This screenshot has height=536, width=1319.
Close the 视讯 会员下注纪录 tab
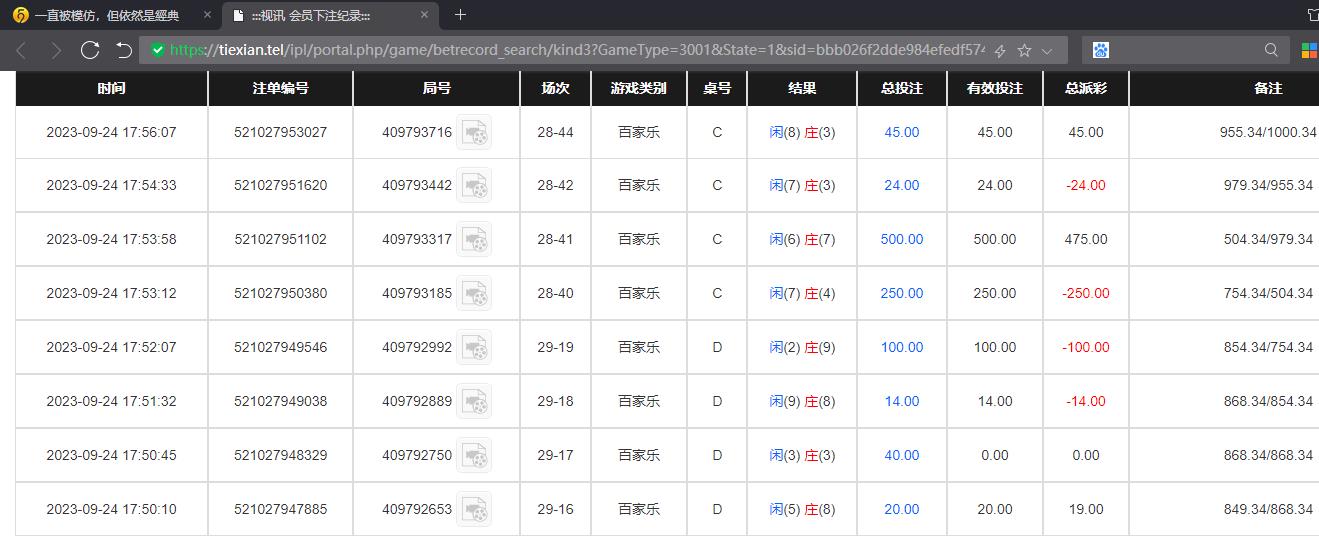[424, 15]
